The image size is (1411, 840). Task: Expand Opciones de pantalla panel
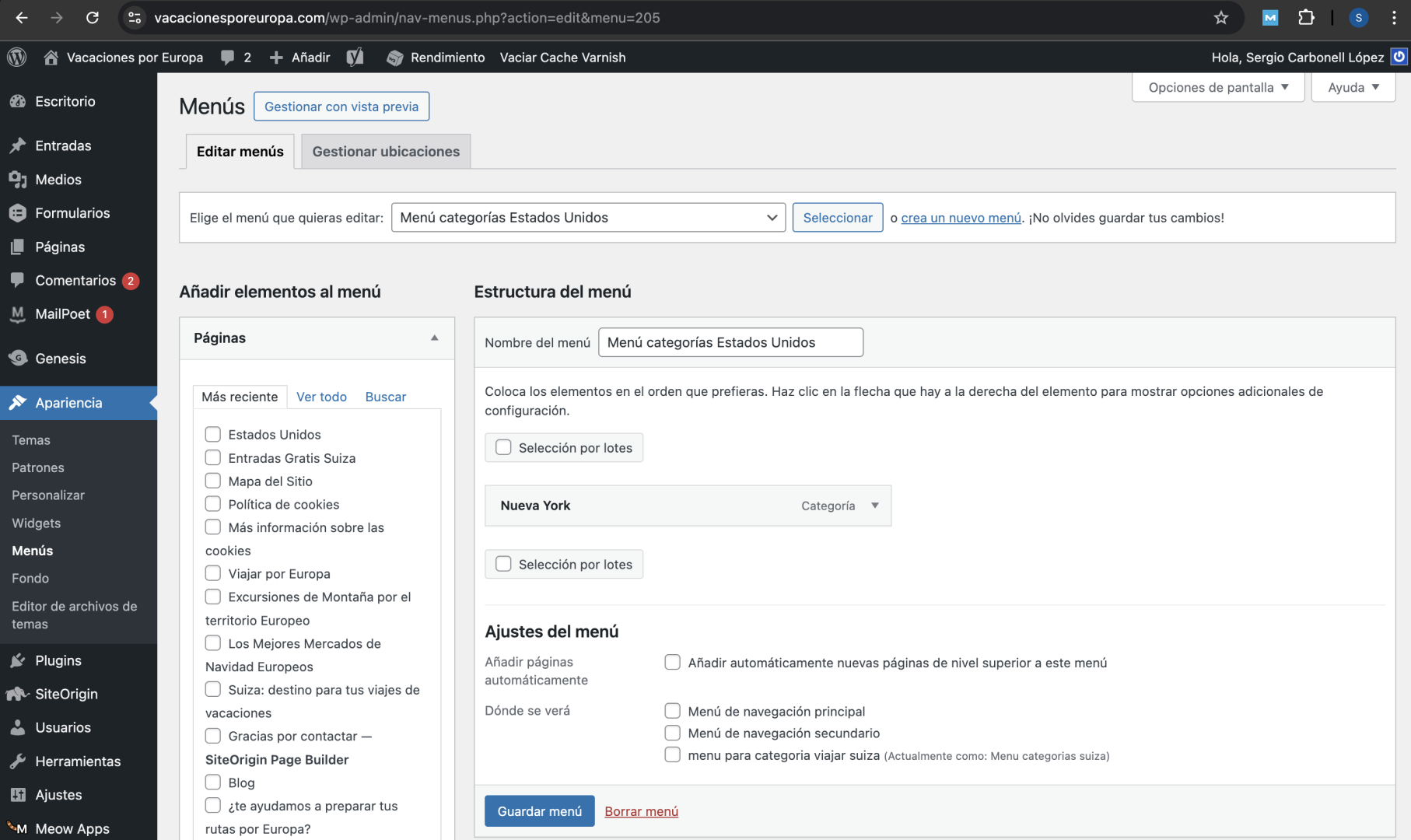point(1217,87)
